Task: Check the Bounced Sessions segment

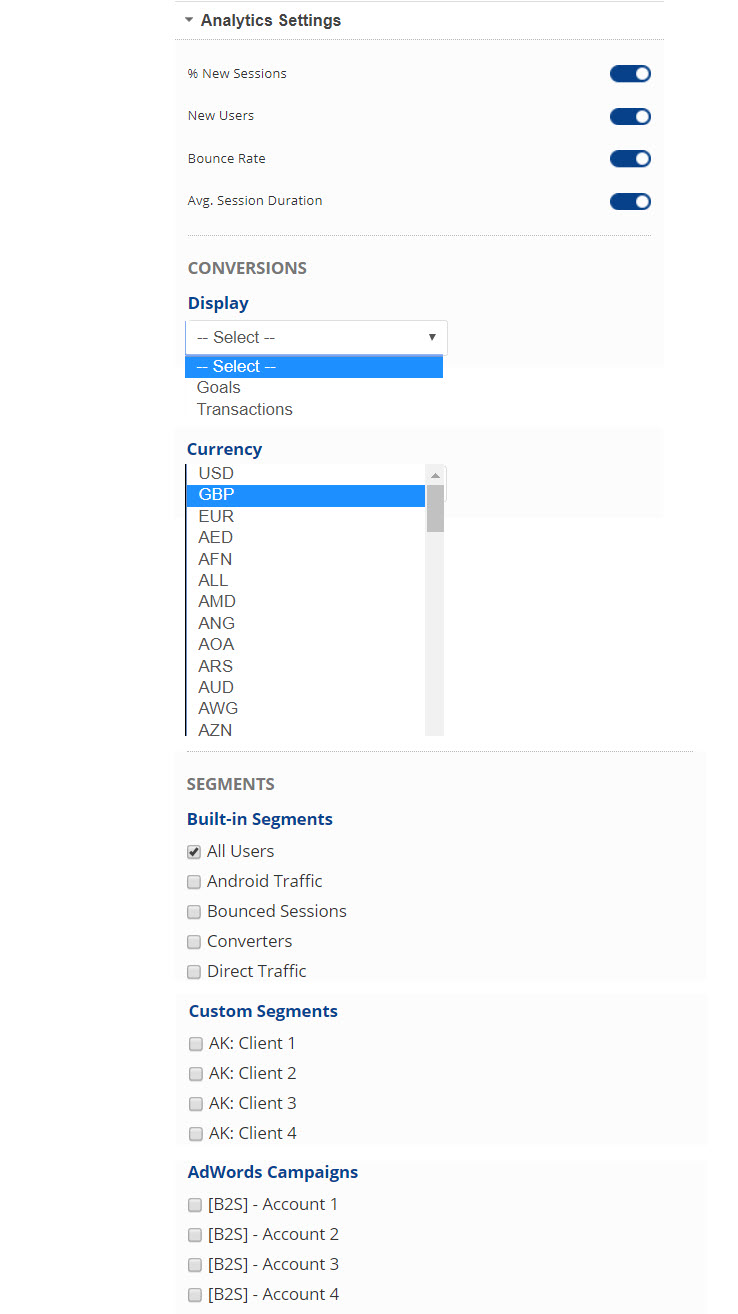Action: pos(194,912)
